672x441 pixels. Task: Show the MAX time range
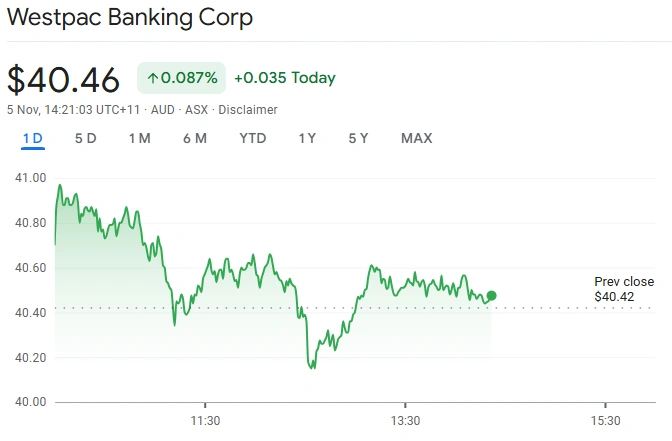pos(417,138)
